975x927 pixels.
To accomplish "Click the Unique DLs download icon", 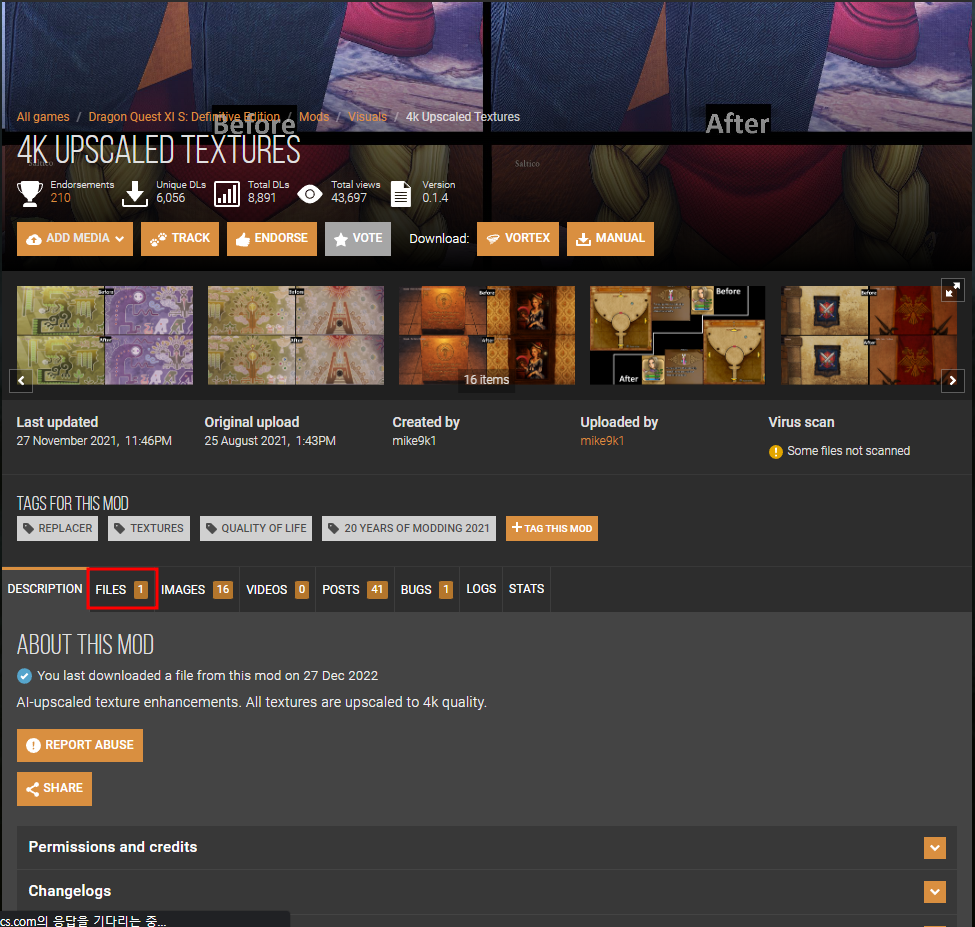I will click(x=134, y=194).
